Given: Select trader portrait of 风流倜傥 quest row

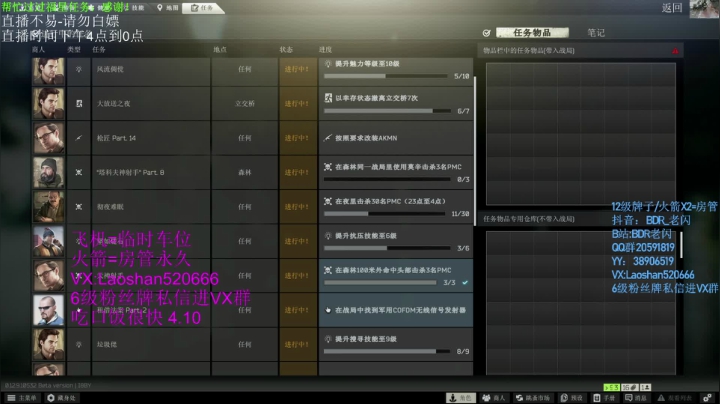Looking at the screenshot, I should (x=48, y=71).
